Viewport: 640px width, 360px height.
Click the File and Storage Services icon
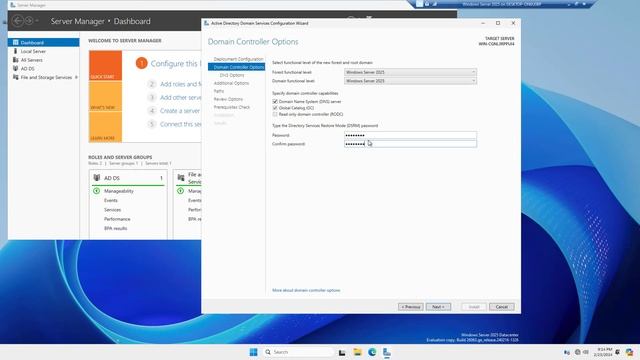(x=16, y=77)
